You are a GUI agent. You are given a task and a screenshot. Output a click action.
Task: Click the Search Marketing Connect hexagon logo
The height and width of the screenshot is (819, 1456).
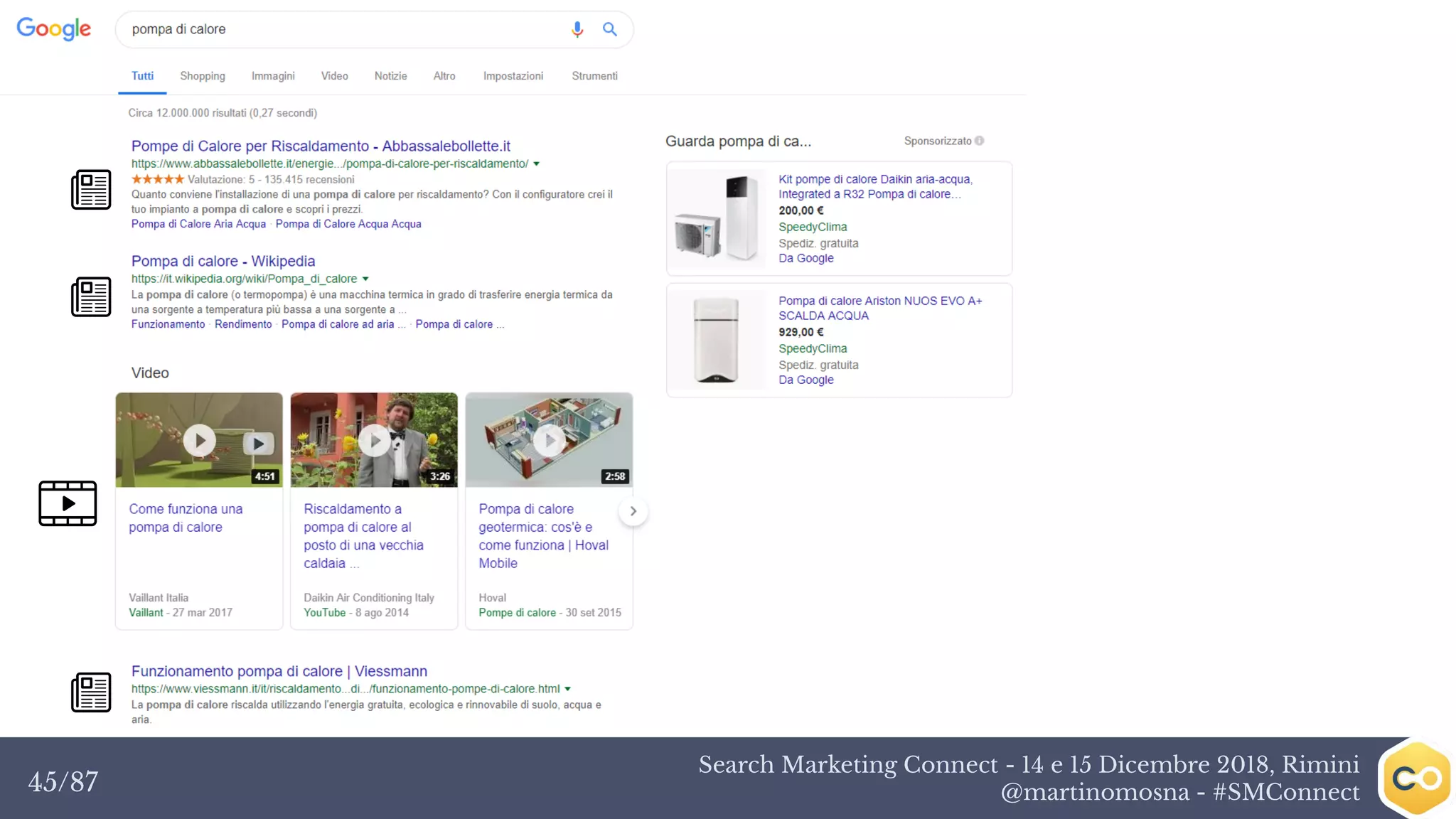pyautogui.click(x=1416, y=778)
